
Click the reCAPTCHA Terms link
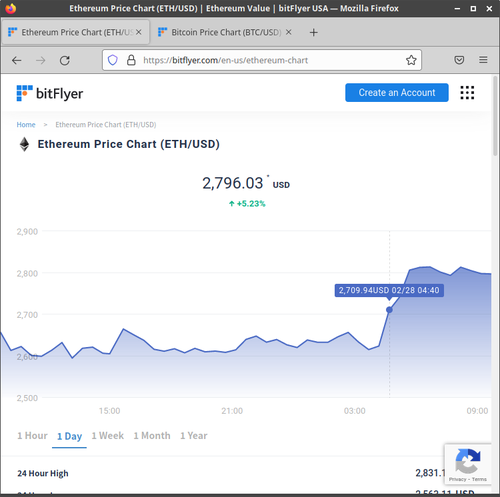coord(479,479)
